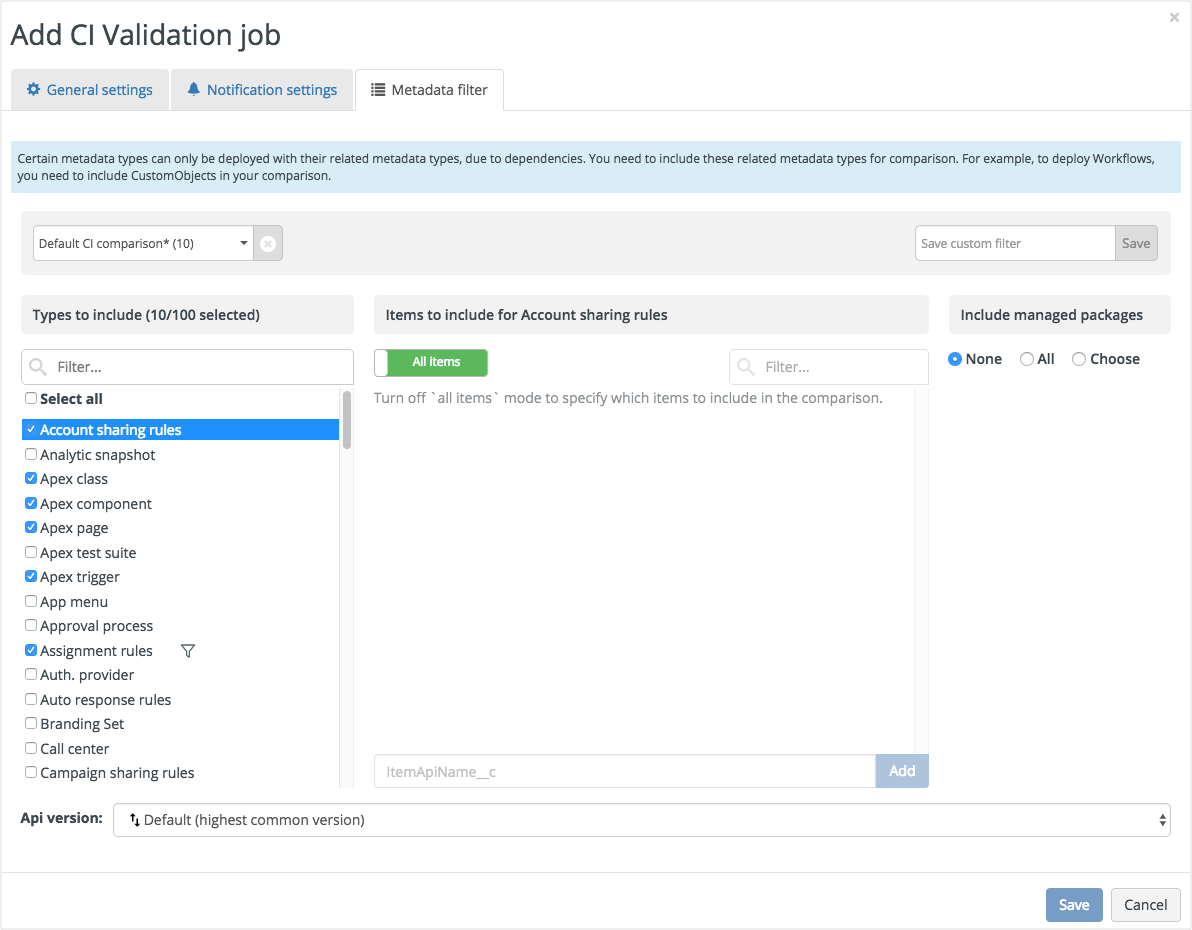
Task: Expand the Api version dropdown
Action: pyautogui.click(x=641, y=820)
